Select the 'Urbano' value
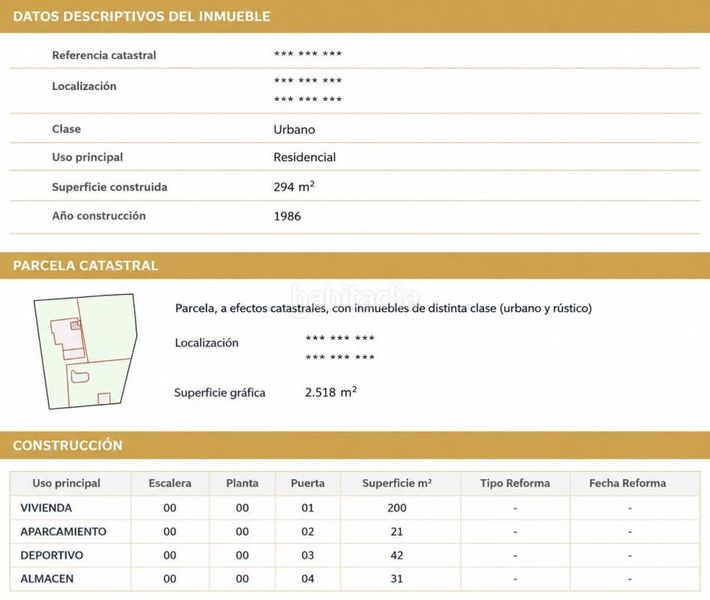 pyautogui.click(x=294, y=130)
